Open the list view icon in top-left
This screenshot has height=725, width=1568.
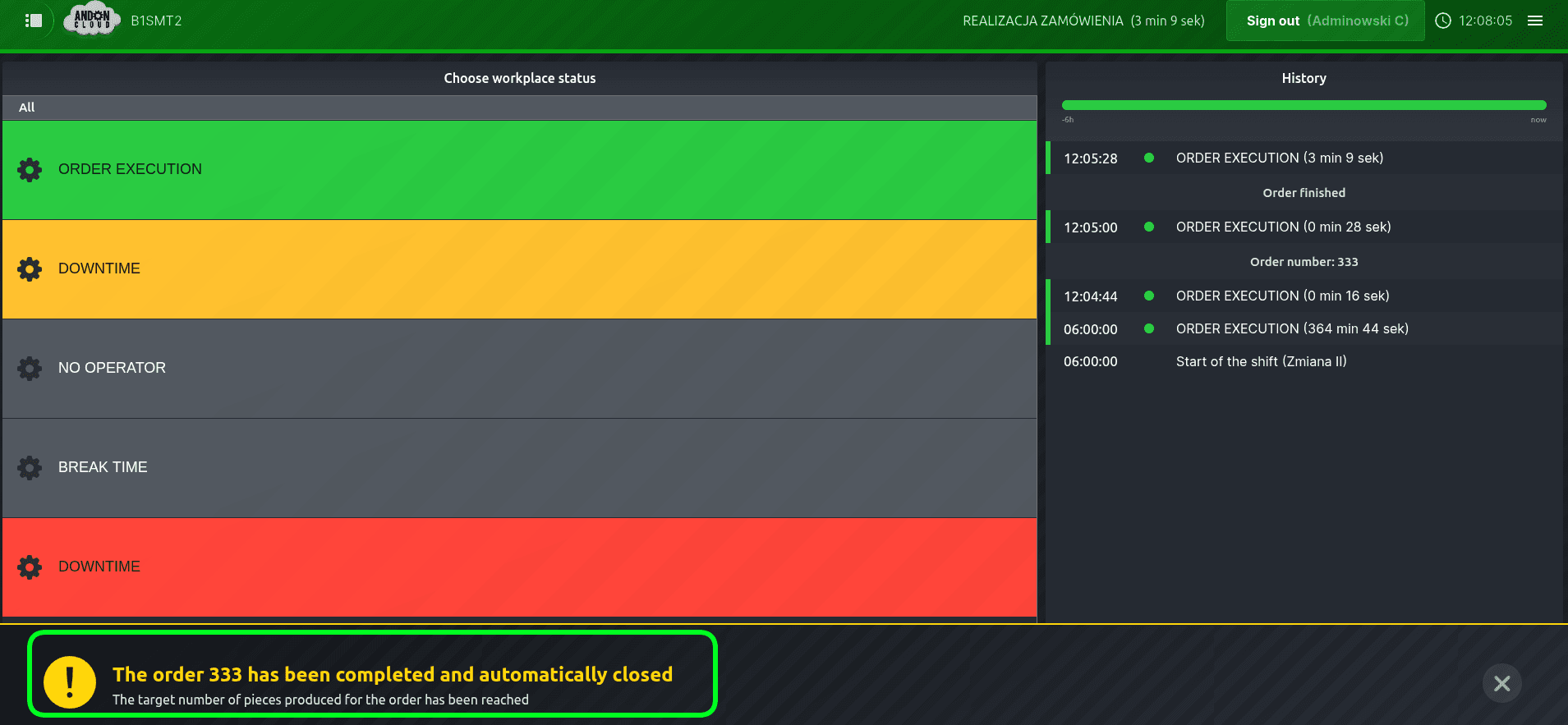click(34, 21)
